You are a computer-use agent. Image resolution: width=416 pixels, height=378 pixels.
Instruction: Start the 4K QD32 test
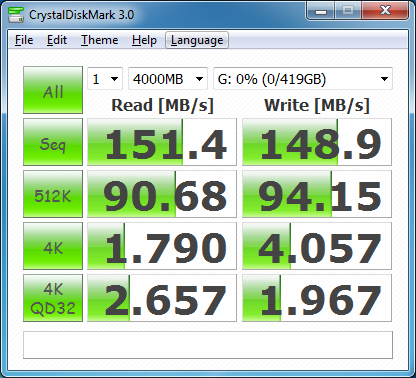coord(53,298)
